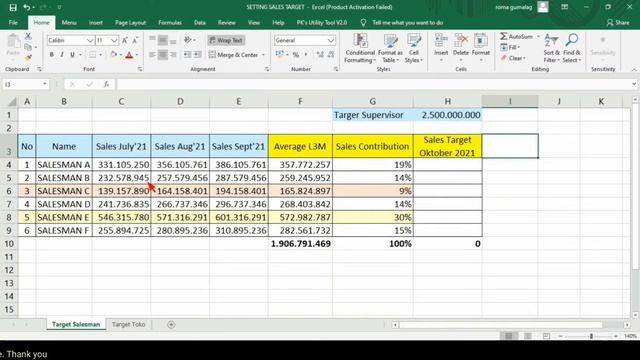The height and width of the screenshot is (360, 640).
Task: Toggle Align Left
Action: 152,55
